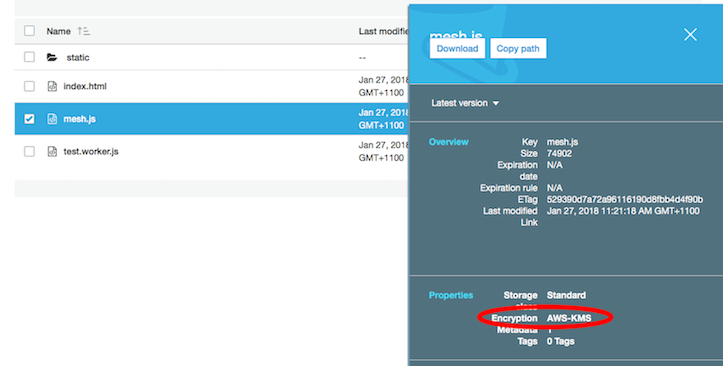This screenshot has width=723, height=366.
Task: Click the Download button
Action: pos(457,48)
